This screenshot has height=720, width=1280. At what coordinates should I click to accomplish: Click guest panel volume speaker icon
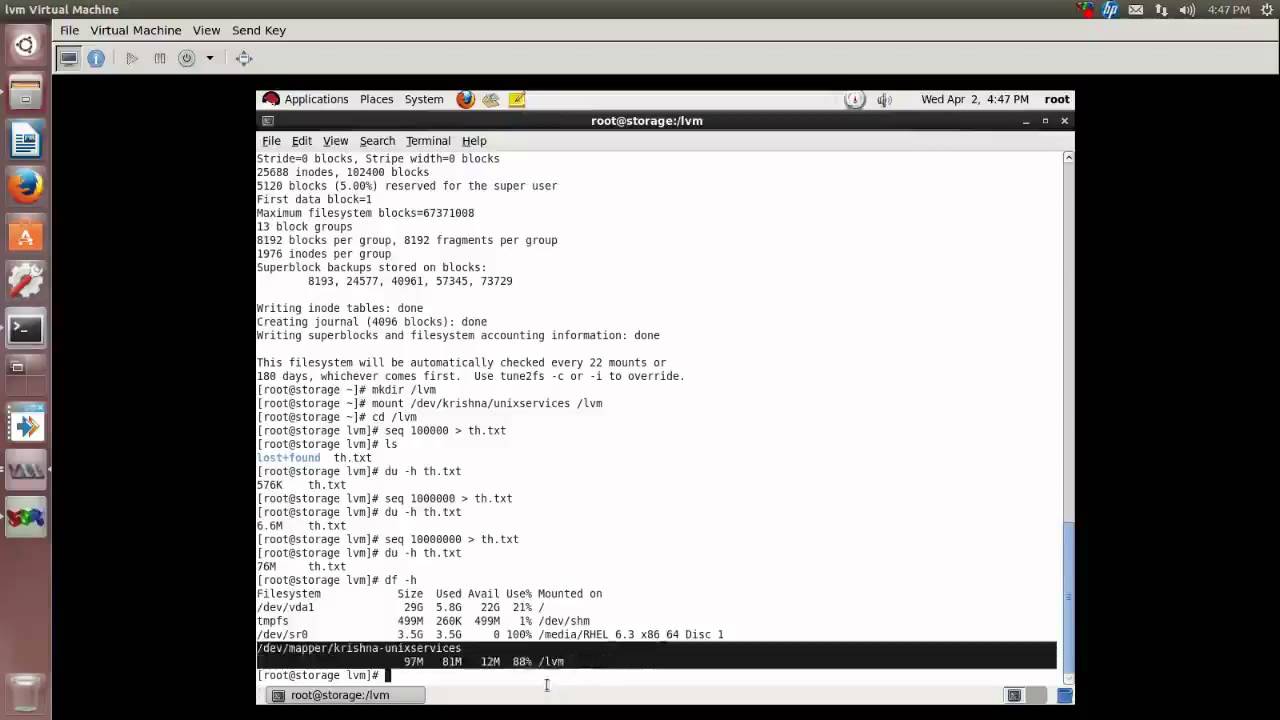[884, 99]
